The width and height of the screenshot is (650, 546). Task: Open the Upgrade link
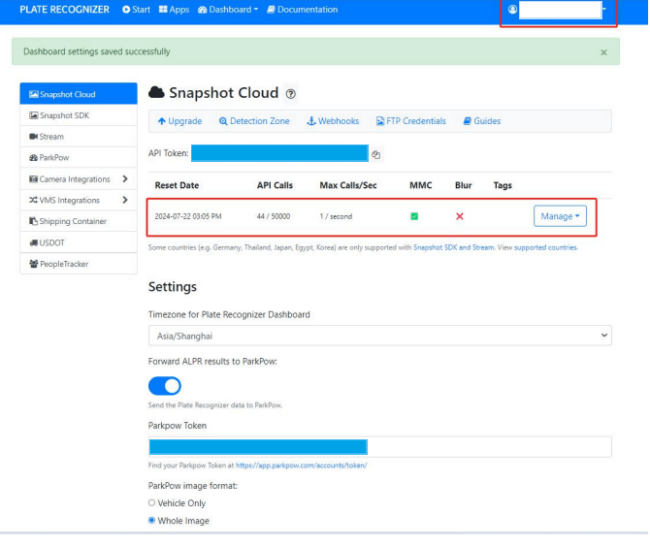coord(180,121)
